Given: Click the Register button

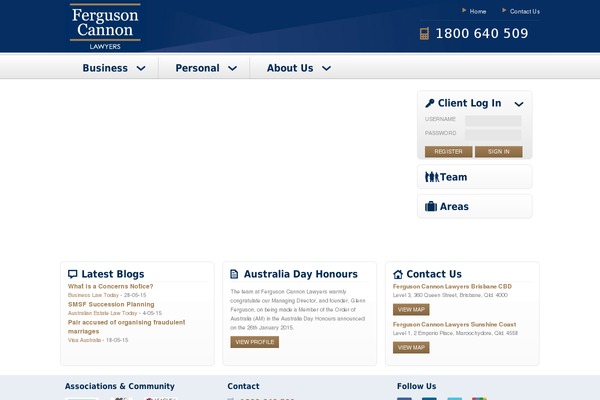Looking at the screenshot, I should click(x=448, y=152).
